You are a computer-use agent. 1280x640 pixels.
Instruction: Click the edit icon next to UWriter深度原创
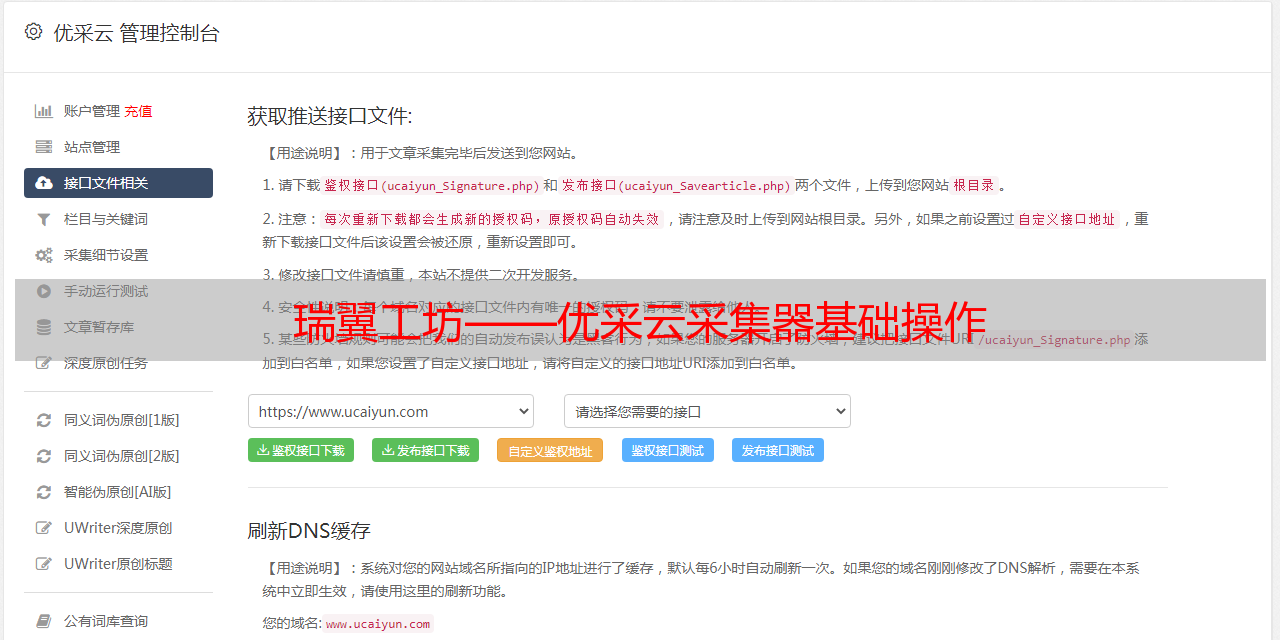point(44,528)
